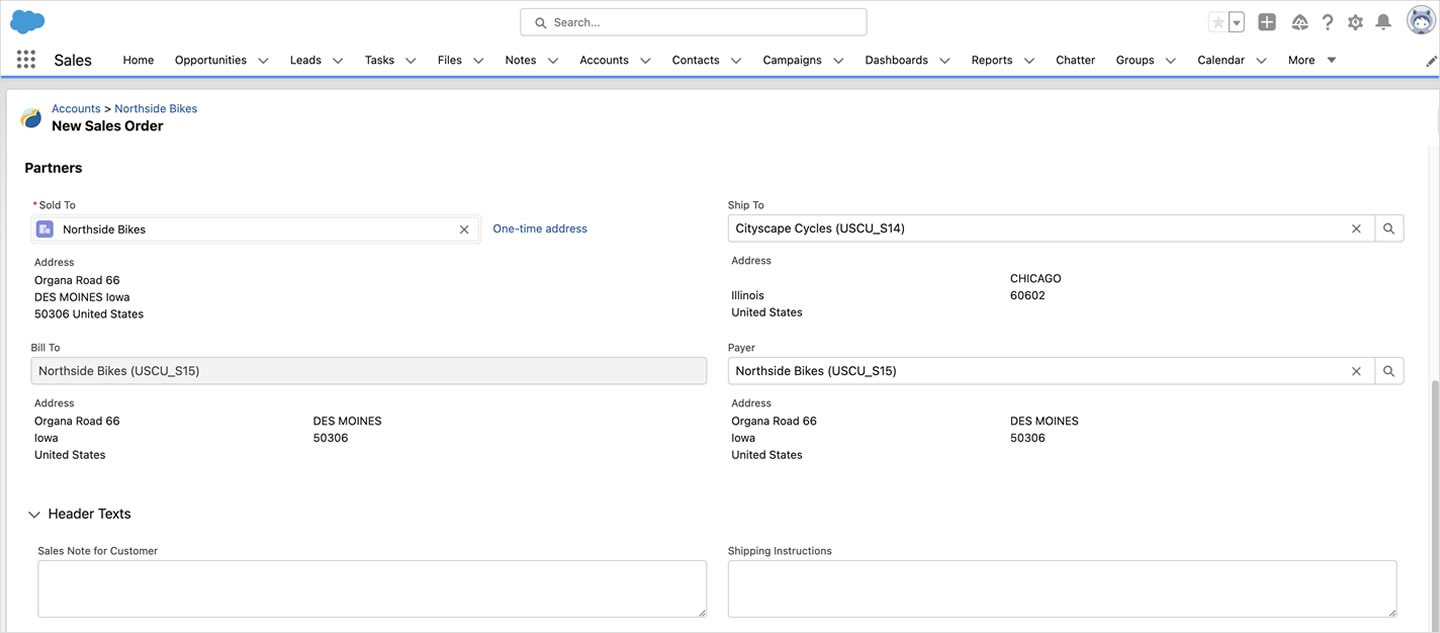Click the One-time address link
This screenshot has width=1440, height=633.
[x=540, y=229]
